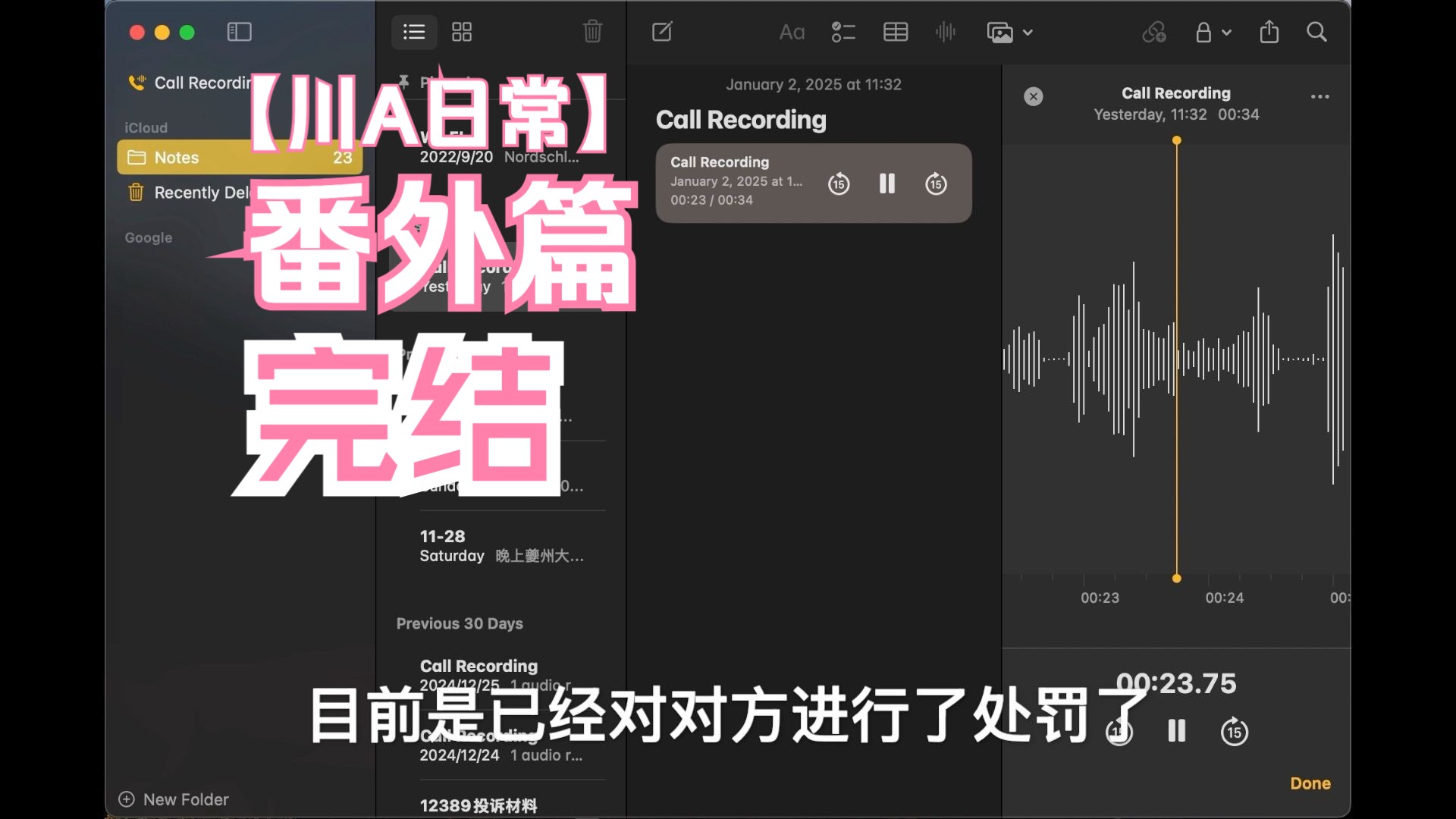Click the audio waveform record icon
Image resolution: width=1456 pixels, height=819 pixels.
[x=944, y=32]
